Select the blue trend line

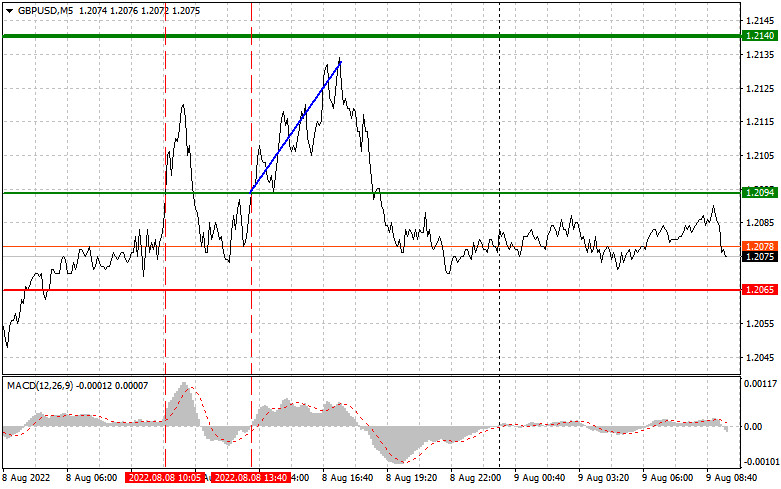click(295, 126)
